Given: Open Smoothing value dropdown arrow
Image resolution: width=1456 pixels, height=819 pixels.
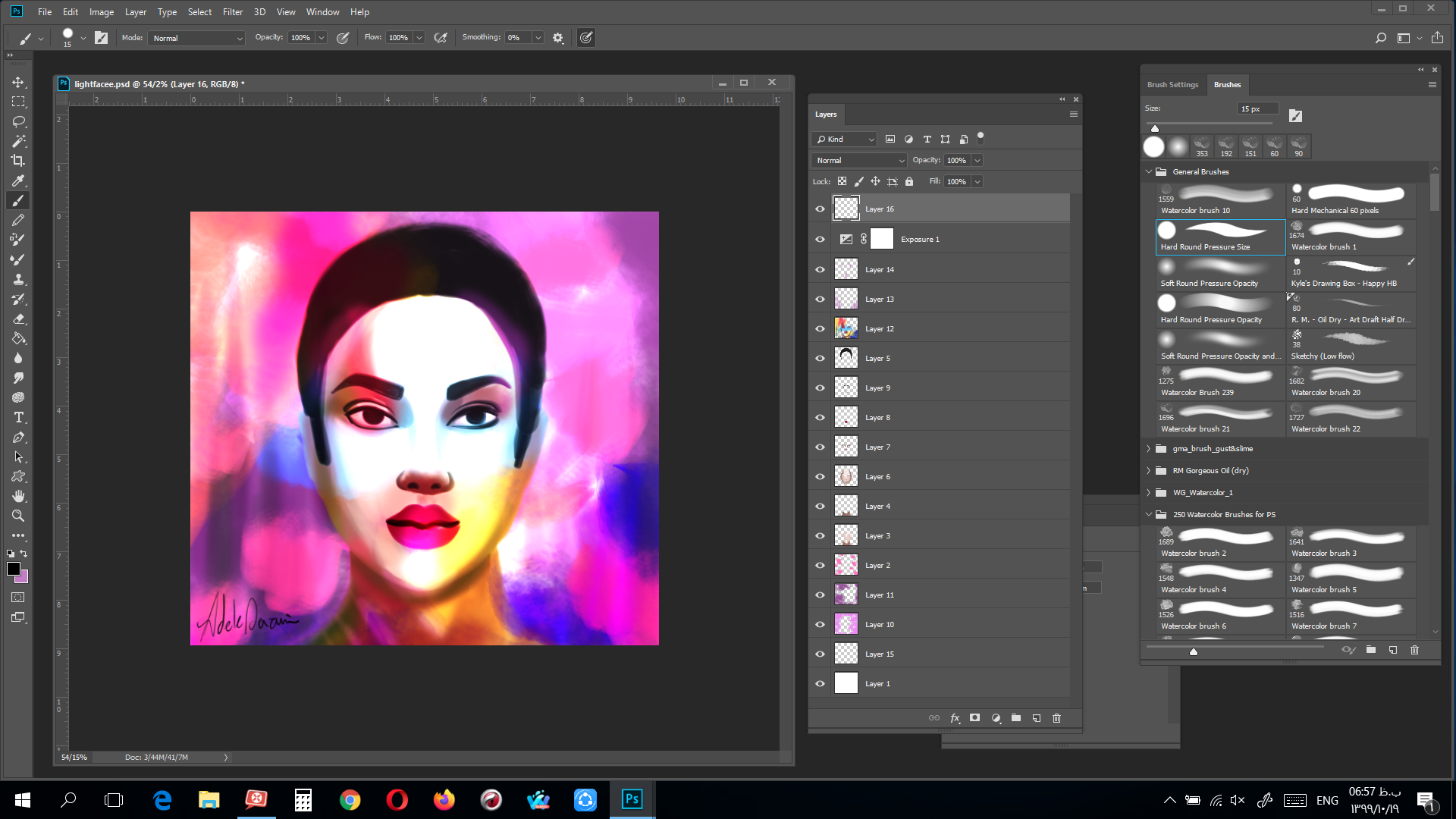Looking at the screenshot, I should pyautogui.click(x=538, y=38).
